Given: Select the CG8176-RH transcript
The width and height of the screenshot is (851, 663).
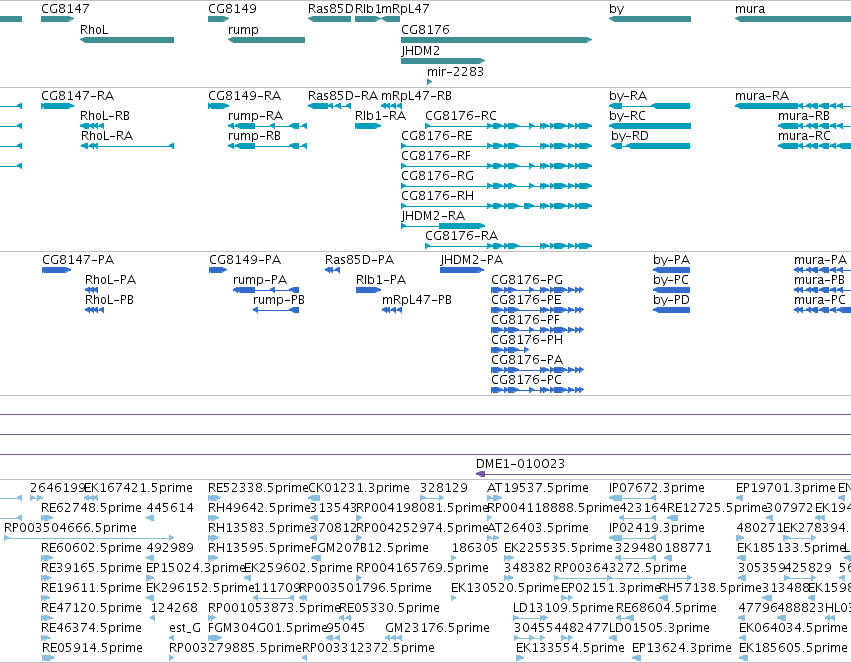Looking at the screenshot, I should [497, 206].
